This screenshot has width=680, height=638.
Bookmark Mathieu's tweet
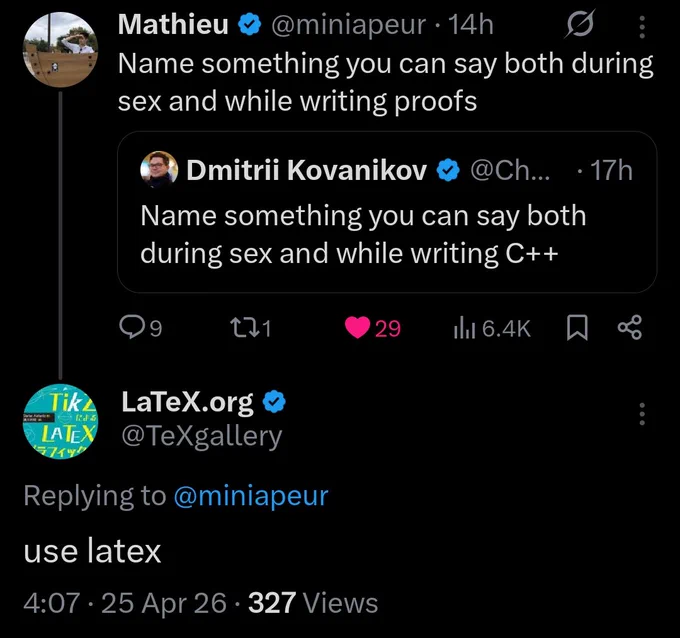click(577, 328)
